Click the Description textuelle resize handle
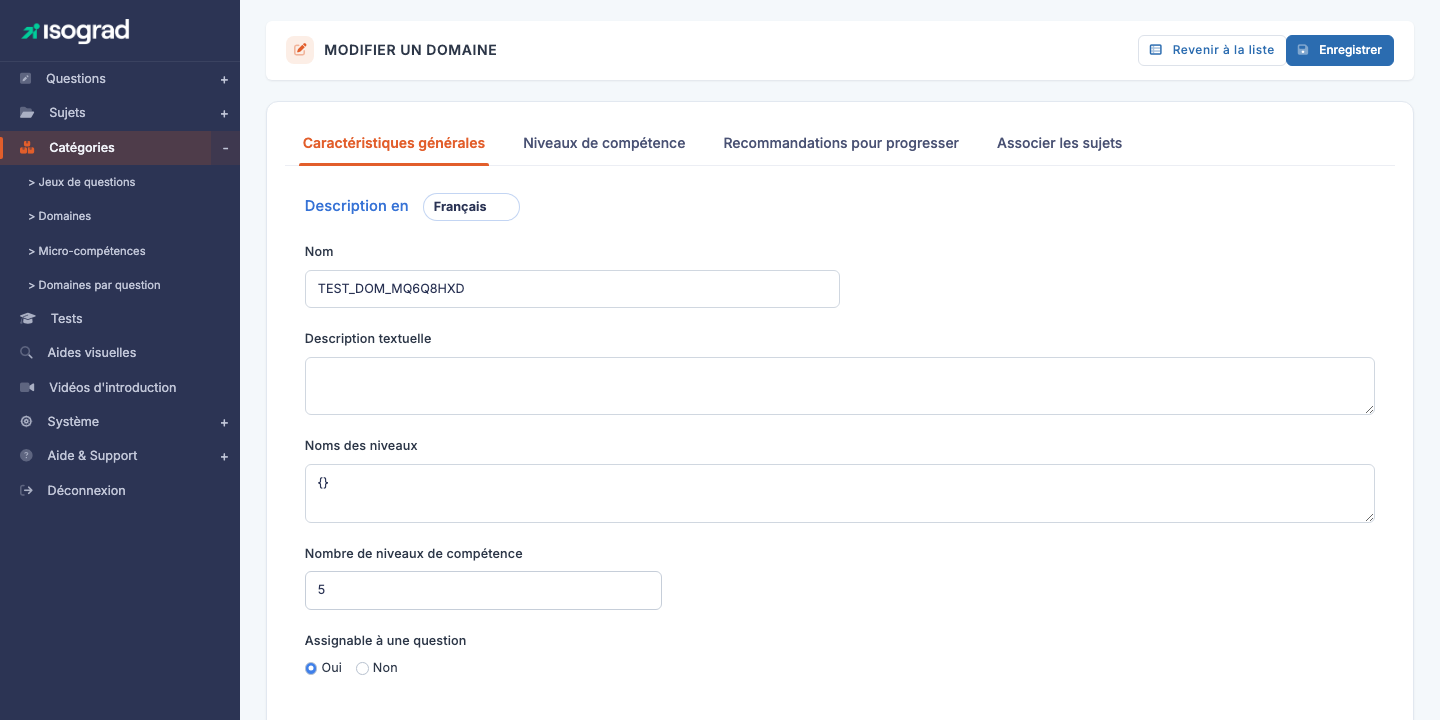 click(x=1369, y=409)
